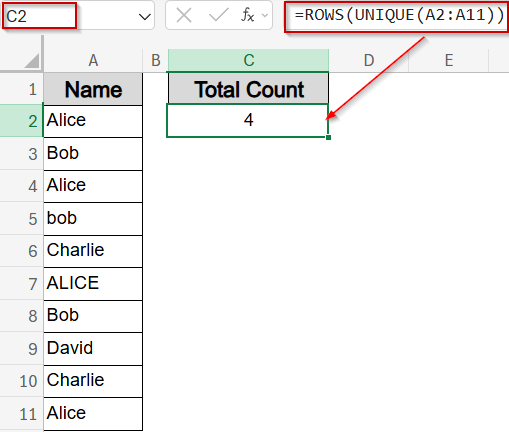Select column D header
509x432 pixels.
click(369, 60)
